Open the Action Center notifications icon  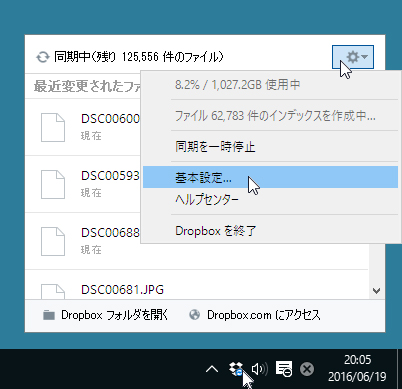(284, 369)
